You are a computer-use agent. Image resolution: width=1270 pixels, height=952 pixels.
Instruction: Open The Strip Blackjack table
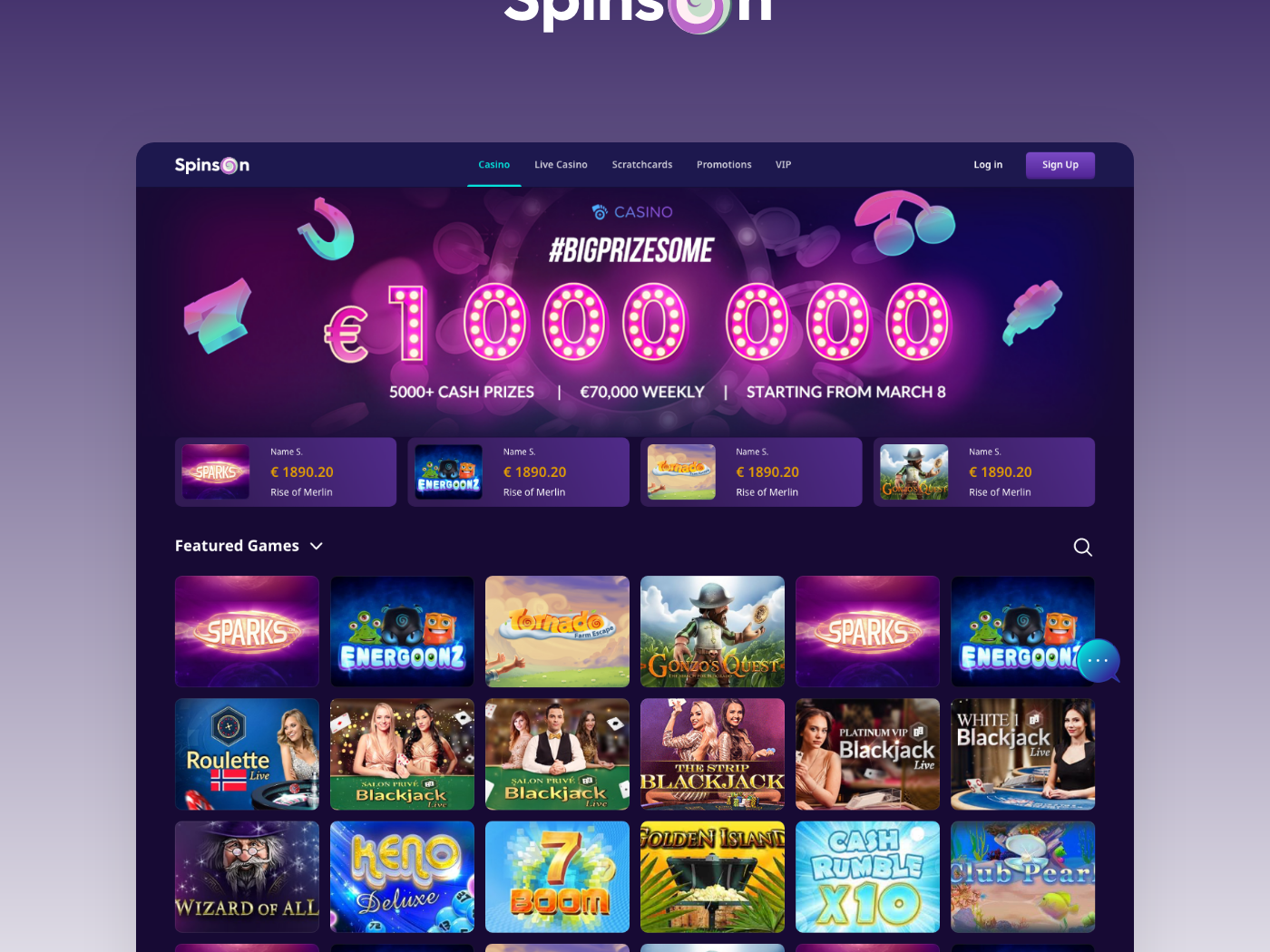click(712, 754)
